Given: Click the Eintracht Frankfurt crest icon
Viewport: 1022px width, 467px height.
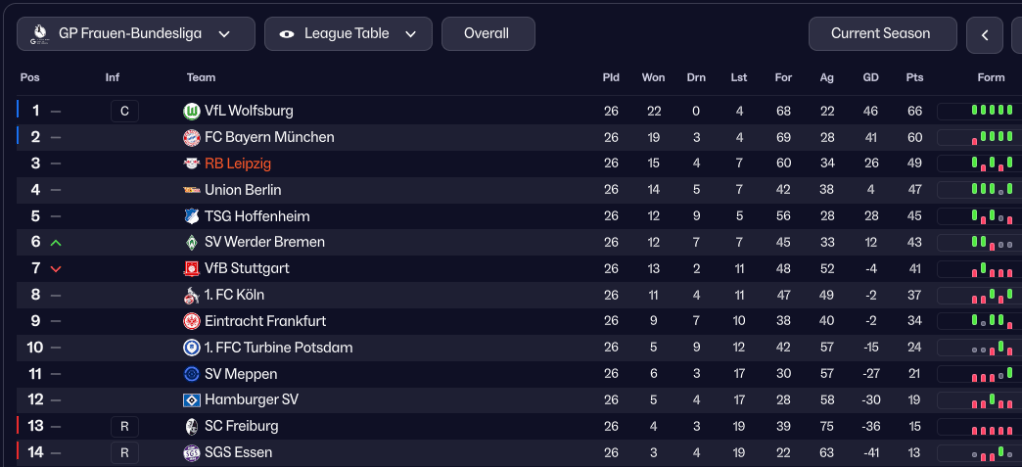Looking at the screenshot, I should 192,321.
